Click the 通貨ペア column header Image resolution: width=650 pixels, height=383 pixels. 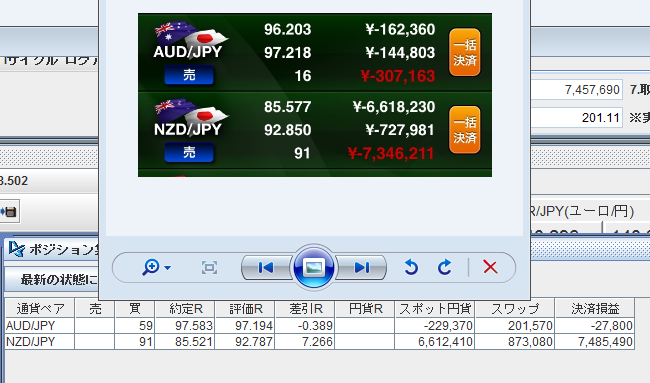click(40, 309)
